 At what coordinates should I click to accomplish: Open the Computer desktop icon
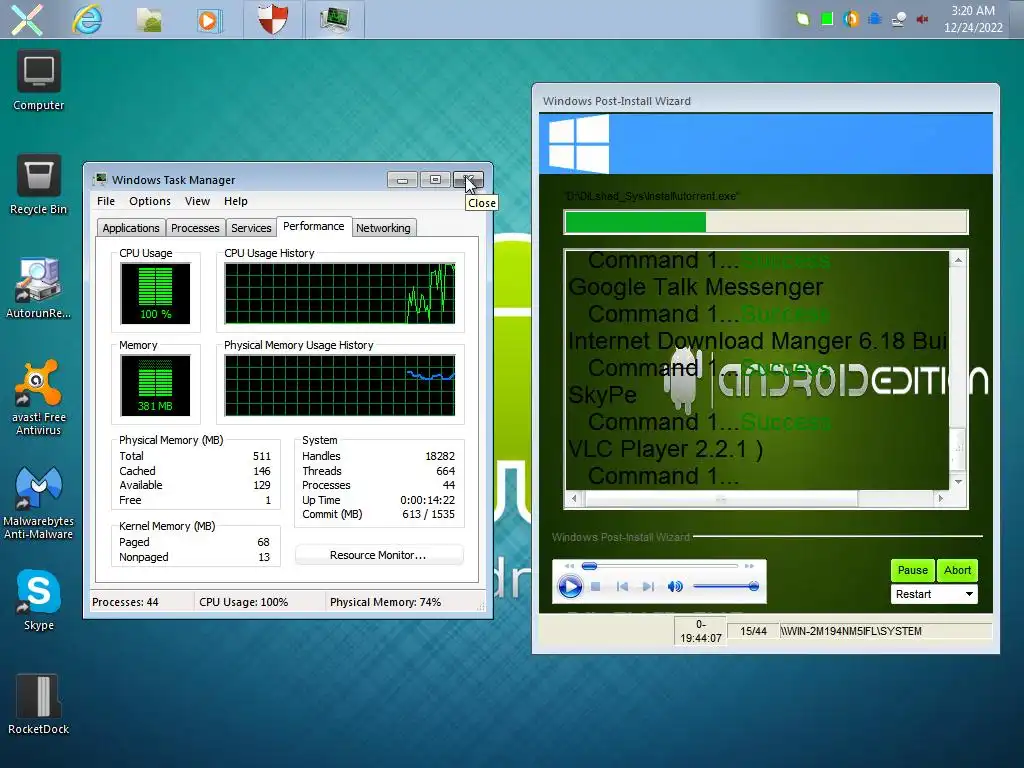39,80
